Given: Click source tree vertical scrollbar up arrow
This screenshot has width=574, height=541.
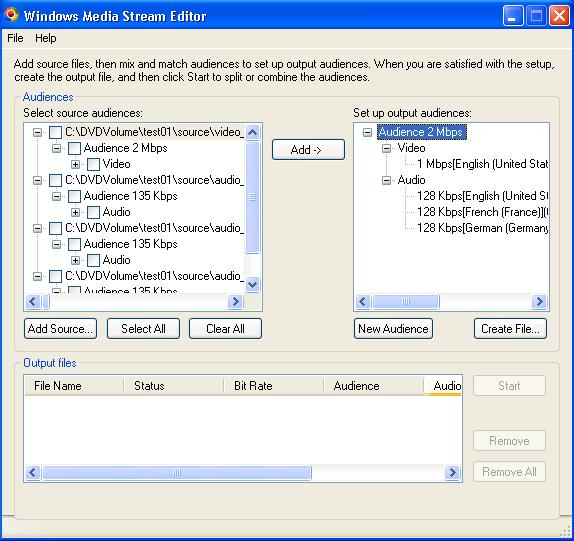Looking at the screenshot, I should click(253, 132).
